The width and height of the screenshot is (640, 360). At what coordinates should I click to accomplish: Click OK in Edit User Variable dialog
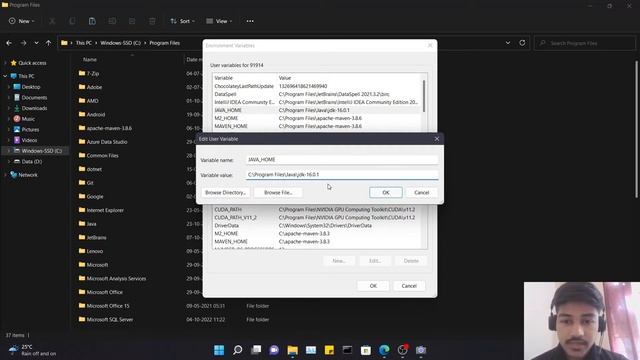pyautogui.click(x=386, y=192)
